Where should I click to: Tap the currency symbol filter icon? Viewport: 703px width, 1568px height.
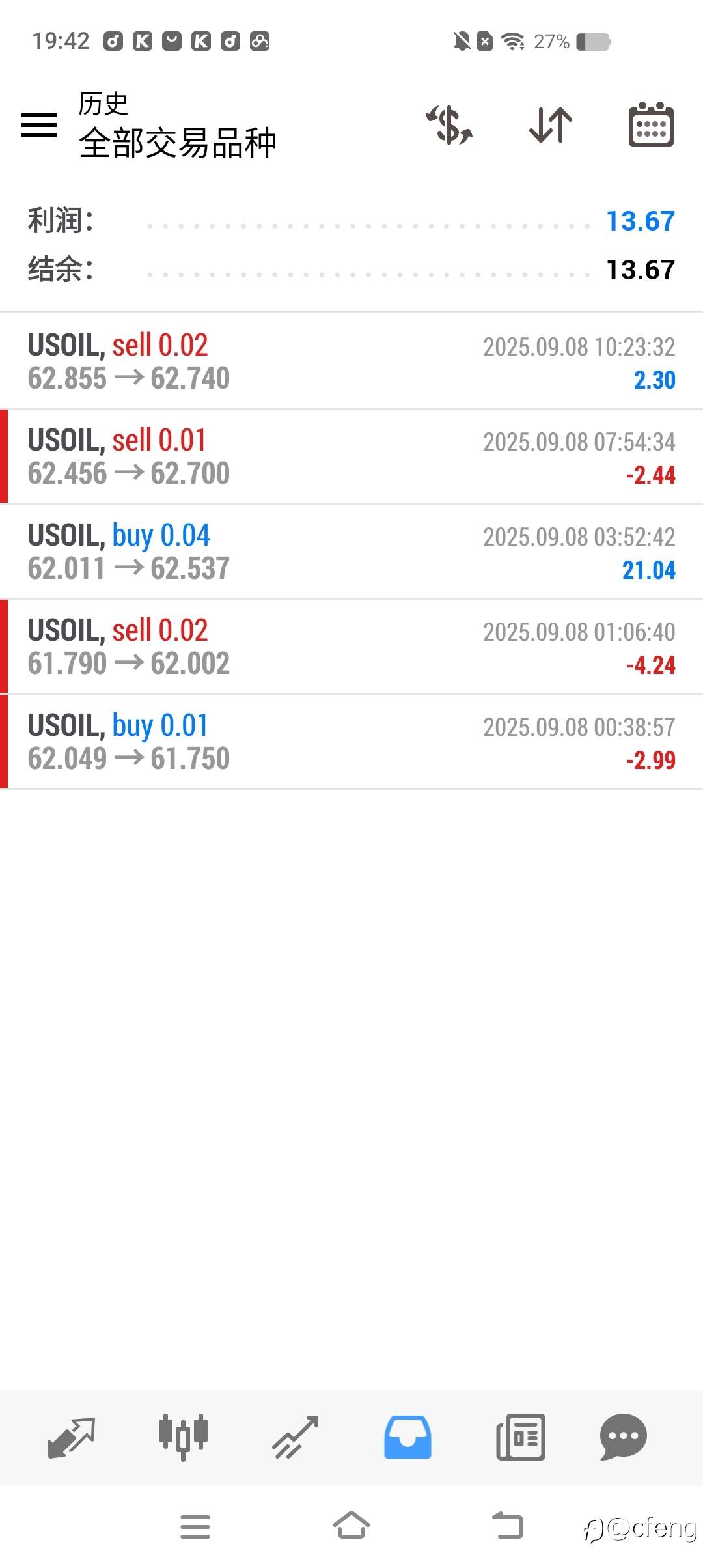449,124
